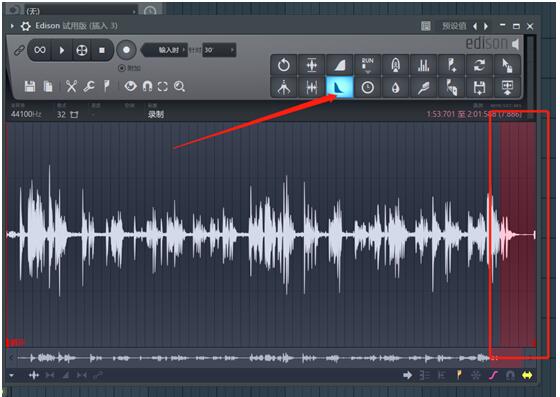Click the 44100Hz sample rate value
The height and width of the screenshot is (397, 560).
tap(26, 114)
